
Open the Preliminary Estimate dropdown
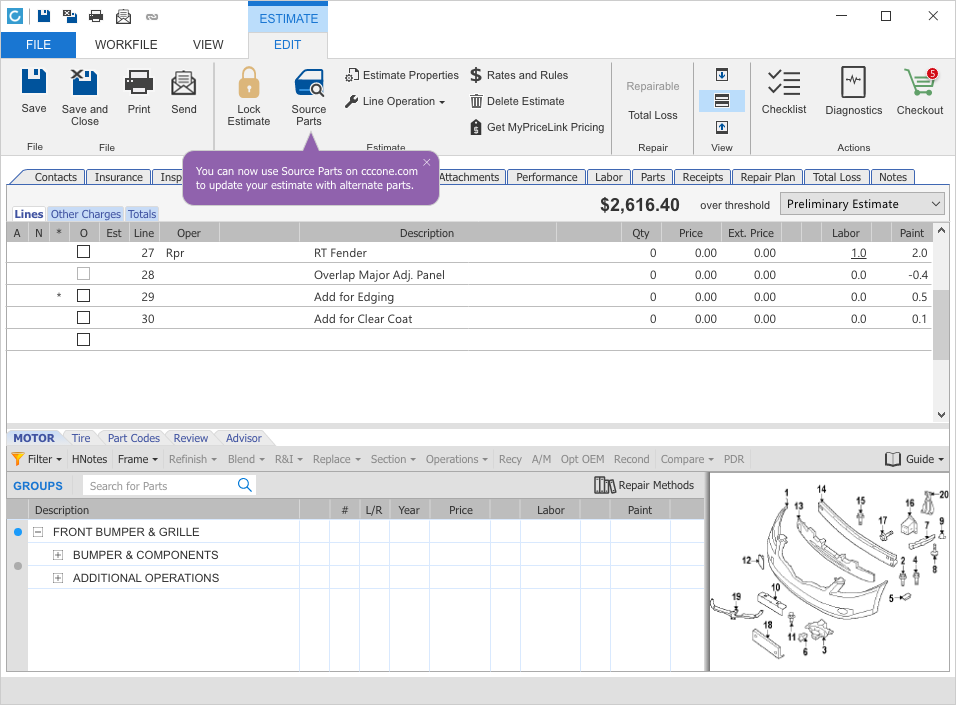point(862,204)
